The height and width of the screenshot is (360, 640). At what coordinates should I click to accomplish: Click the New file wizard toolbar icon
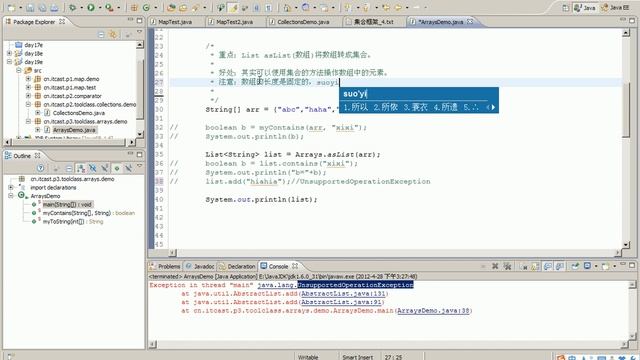click(x=11, y=7)
